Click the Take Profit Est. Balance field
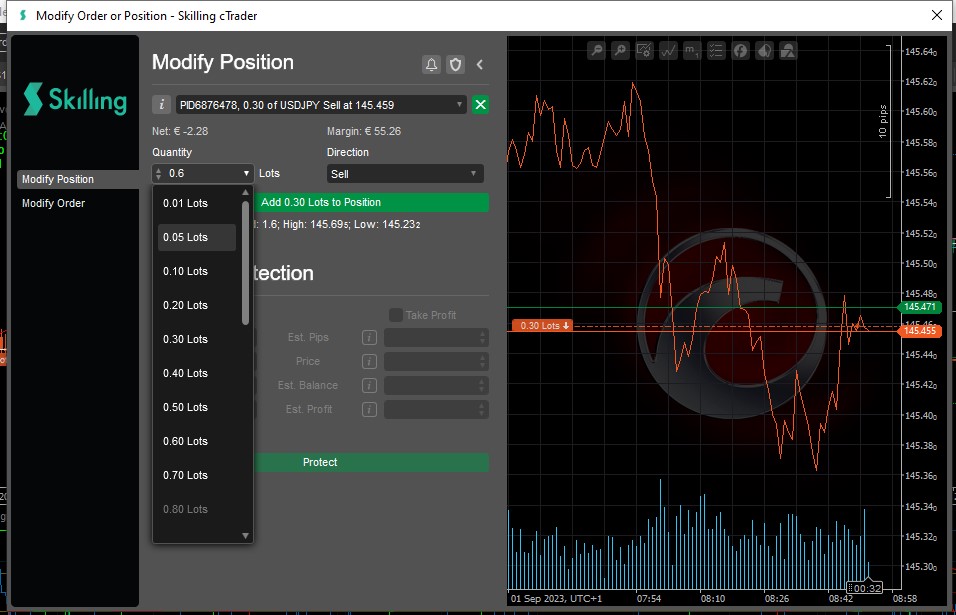 point(436,385)
